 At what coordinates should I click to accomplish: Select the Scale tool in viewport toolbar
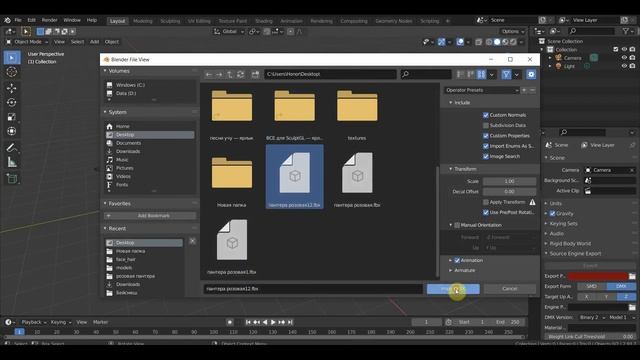(12, 117)
